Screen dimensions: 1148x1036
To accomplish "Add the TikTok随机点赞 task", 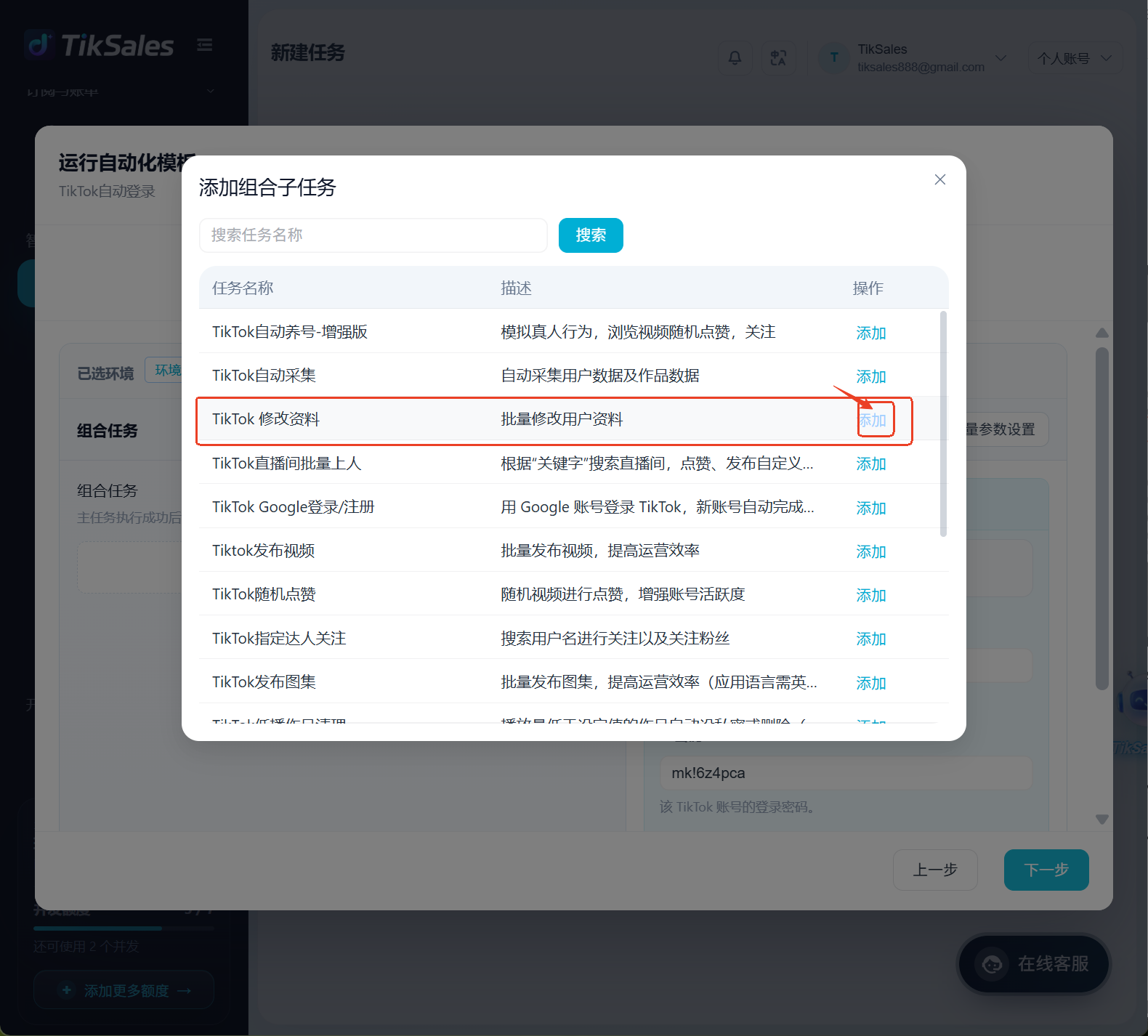I will tap(871, 595).
